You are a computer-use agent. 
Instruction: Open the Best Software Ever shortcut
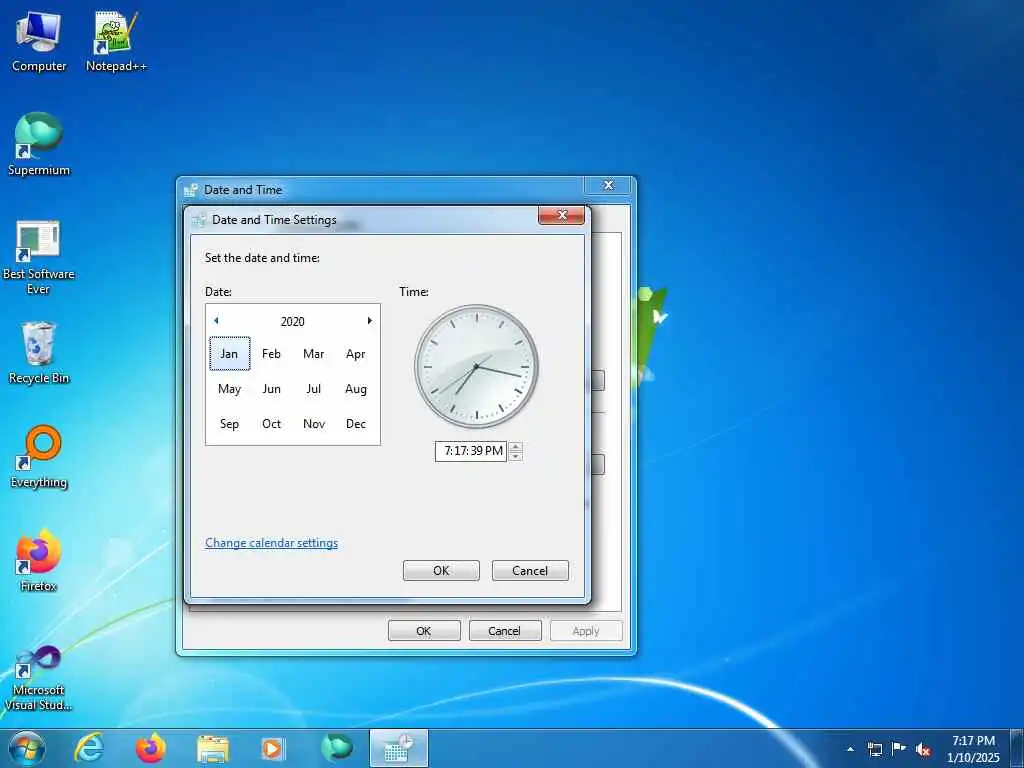pyautogui.click(x=39, y=257)
